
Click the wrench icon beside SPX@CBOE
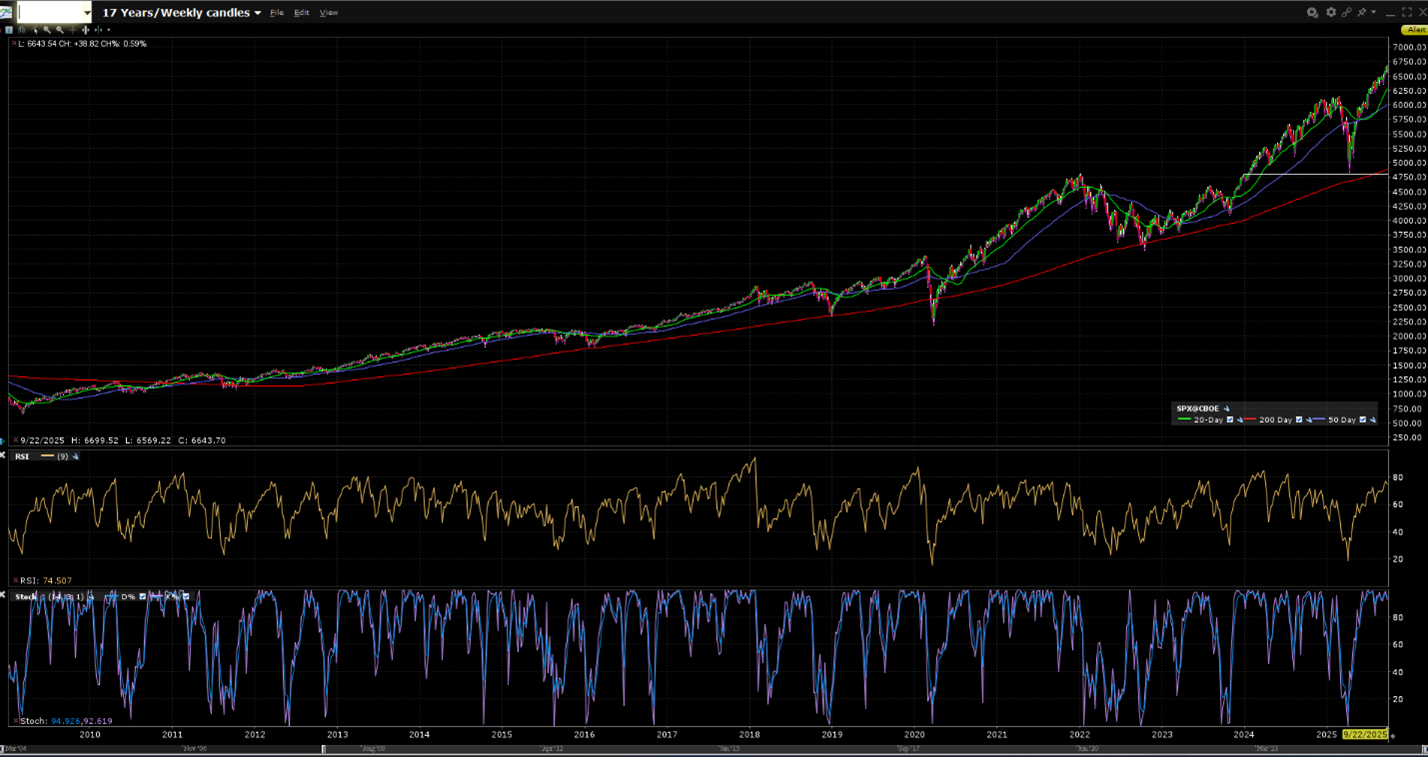click(x=1228, y=408)
